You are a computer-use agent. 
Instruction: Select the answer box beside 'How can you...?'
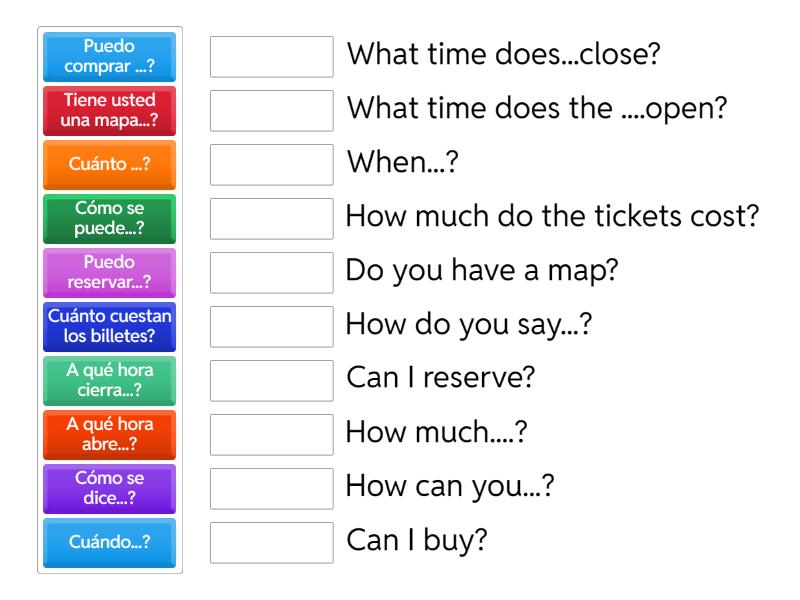[x=271, y=489]
